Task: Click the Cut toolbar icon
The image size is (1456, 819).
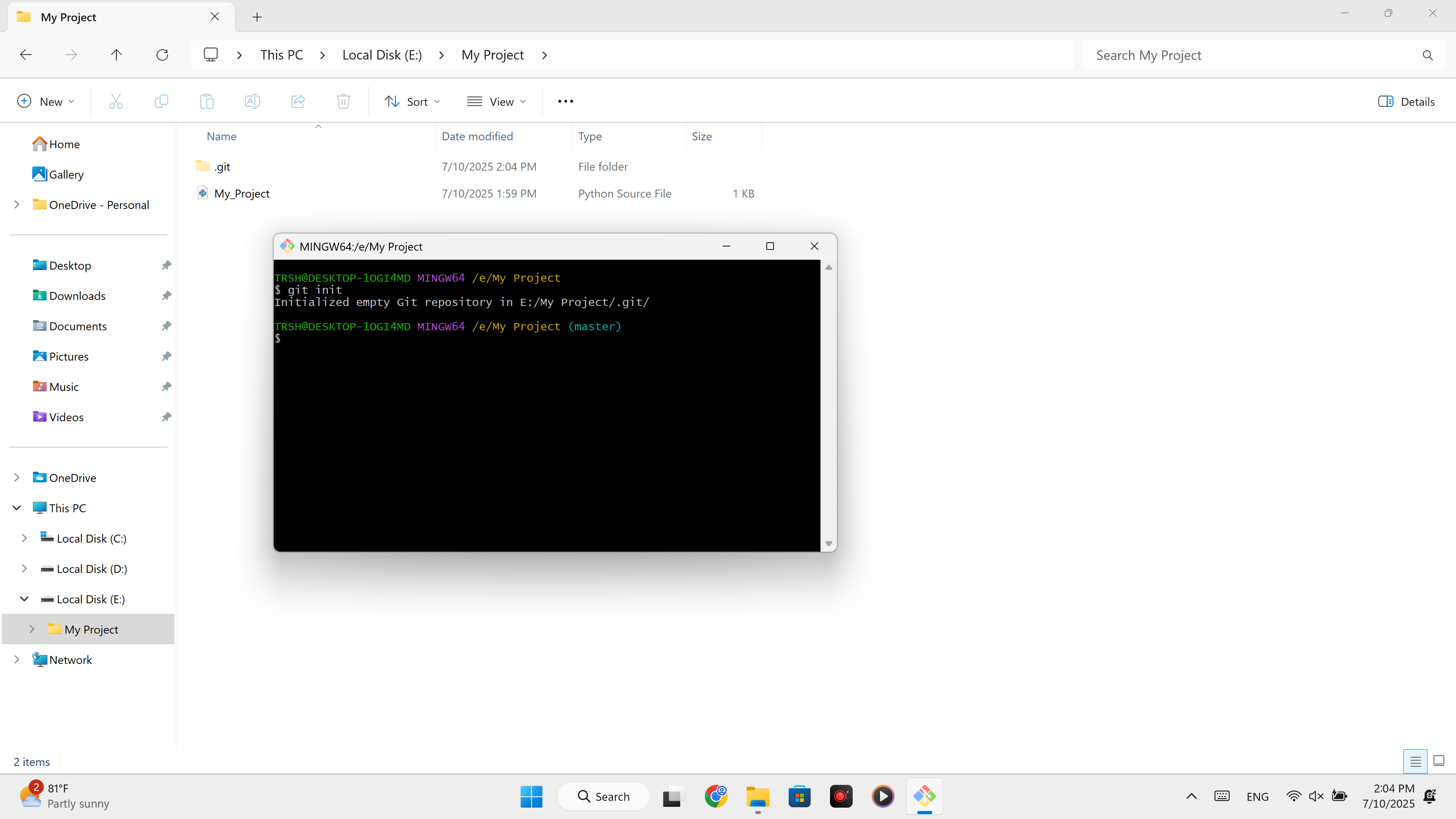Action: [x=116, y=101]
